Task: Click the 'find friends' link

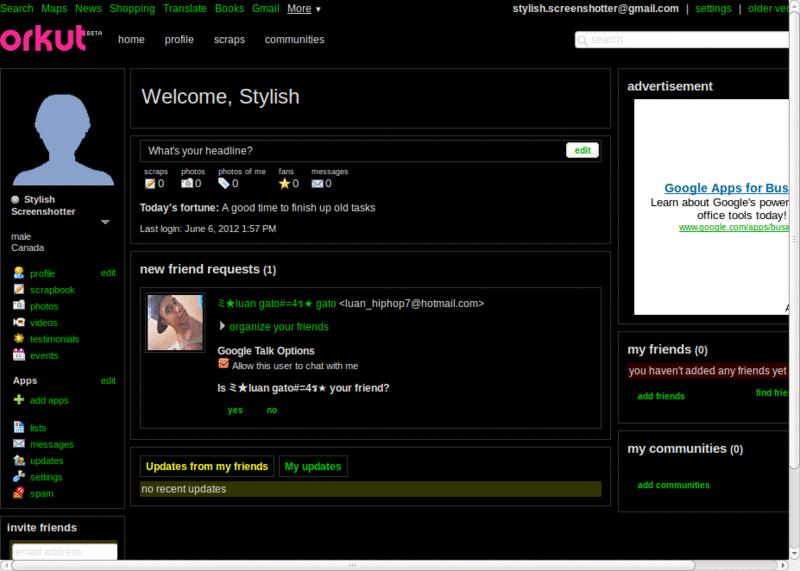Action: (x=772, y=392)
